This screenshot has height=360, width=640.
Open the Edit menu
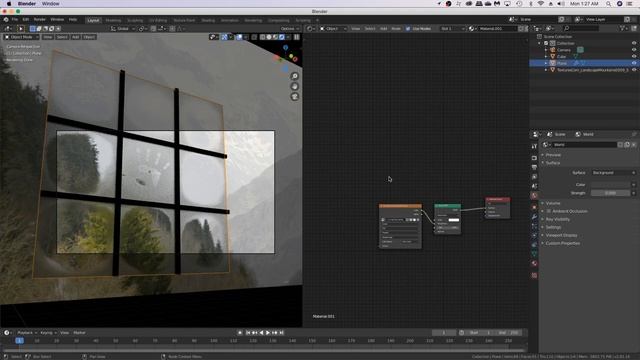26,20
